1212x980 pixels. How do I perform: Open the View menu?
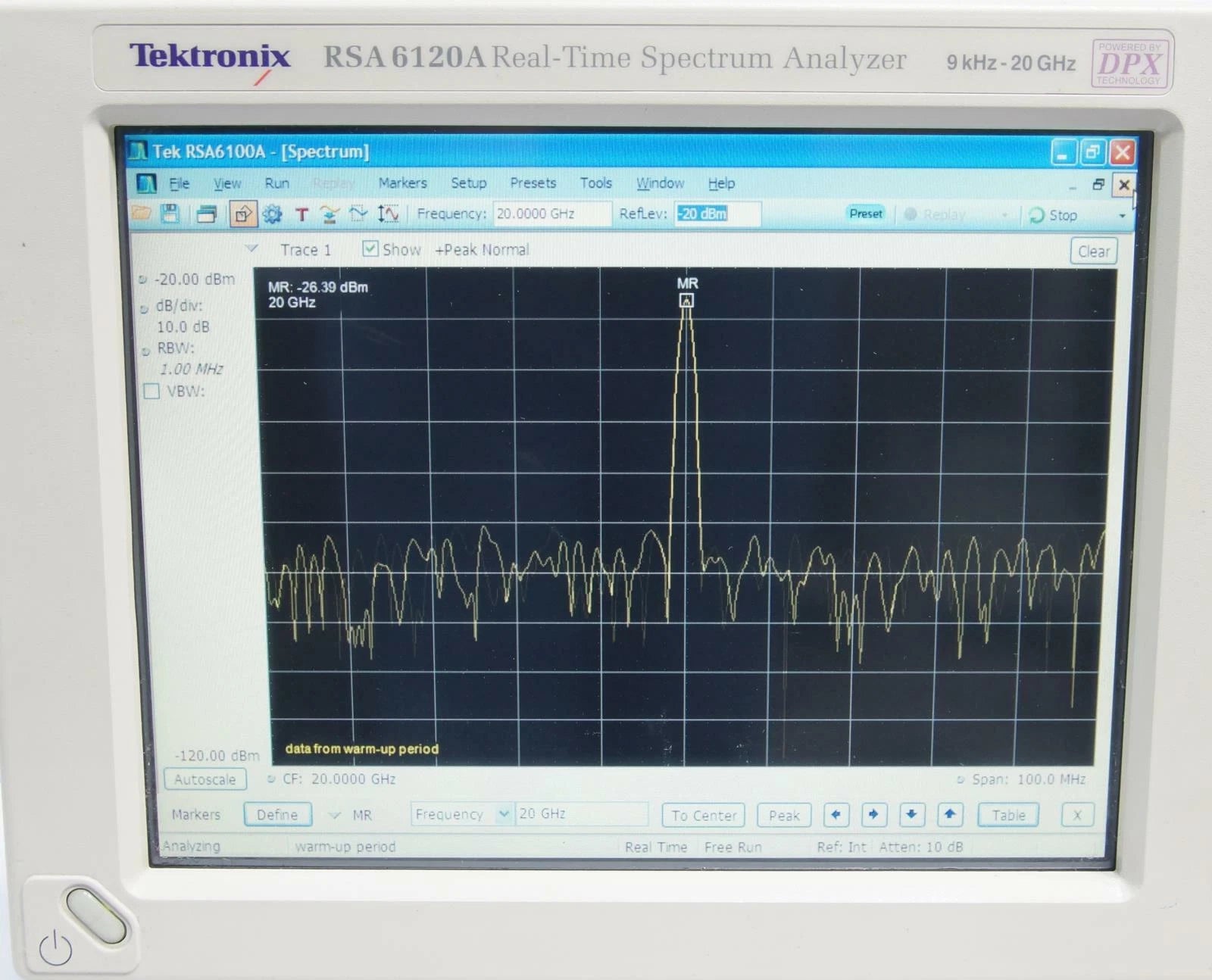pos(226,183)
